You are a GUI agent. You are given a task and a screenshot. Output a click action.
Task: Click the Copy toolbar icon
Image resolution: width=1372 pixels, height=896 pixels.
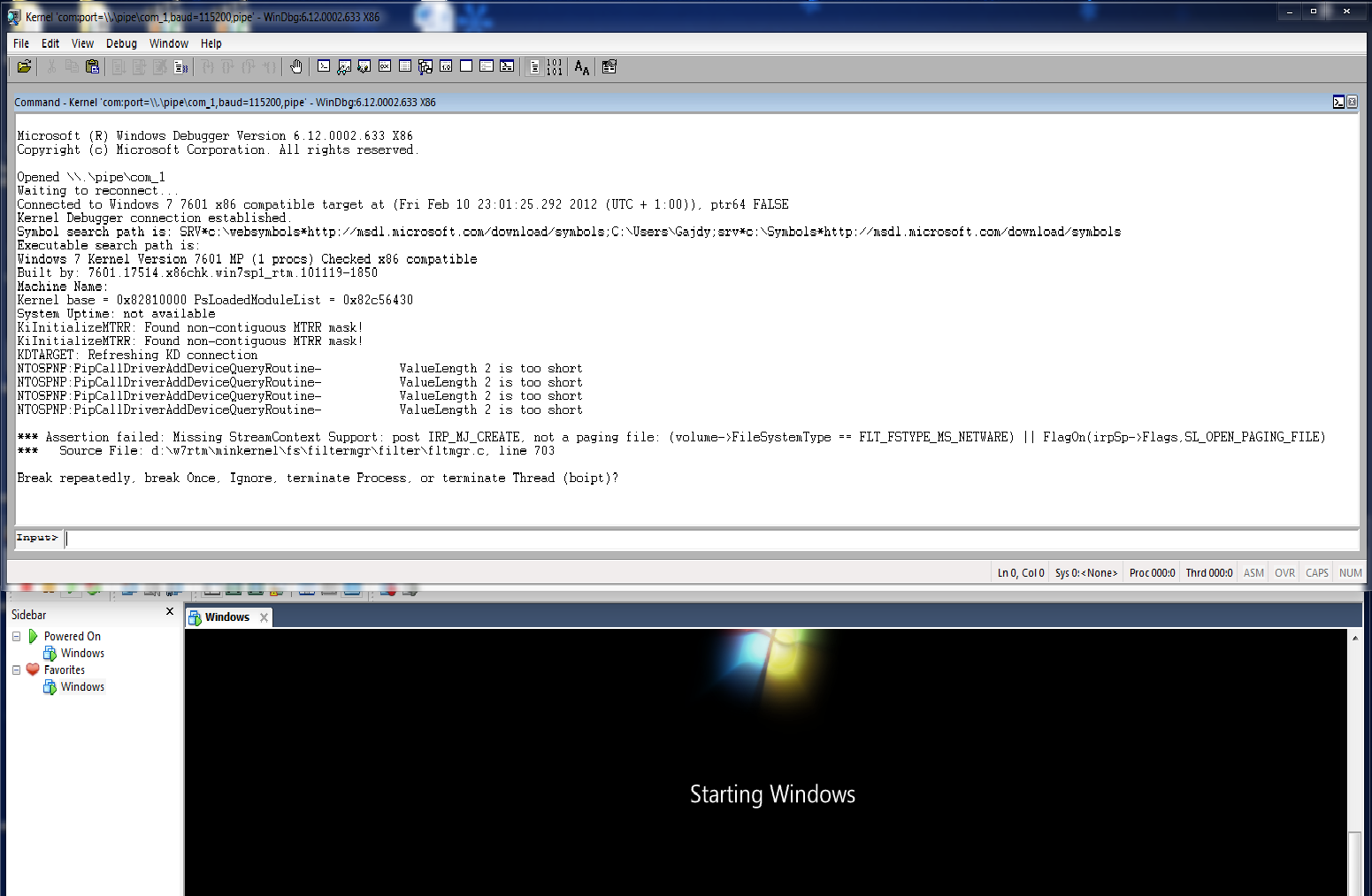(72, 66)
